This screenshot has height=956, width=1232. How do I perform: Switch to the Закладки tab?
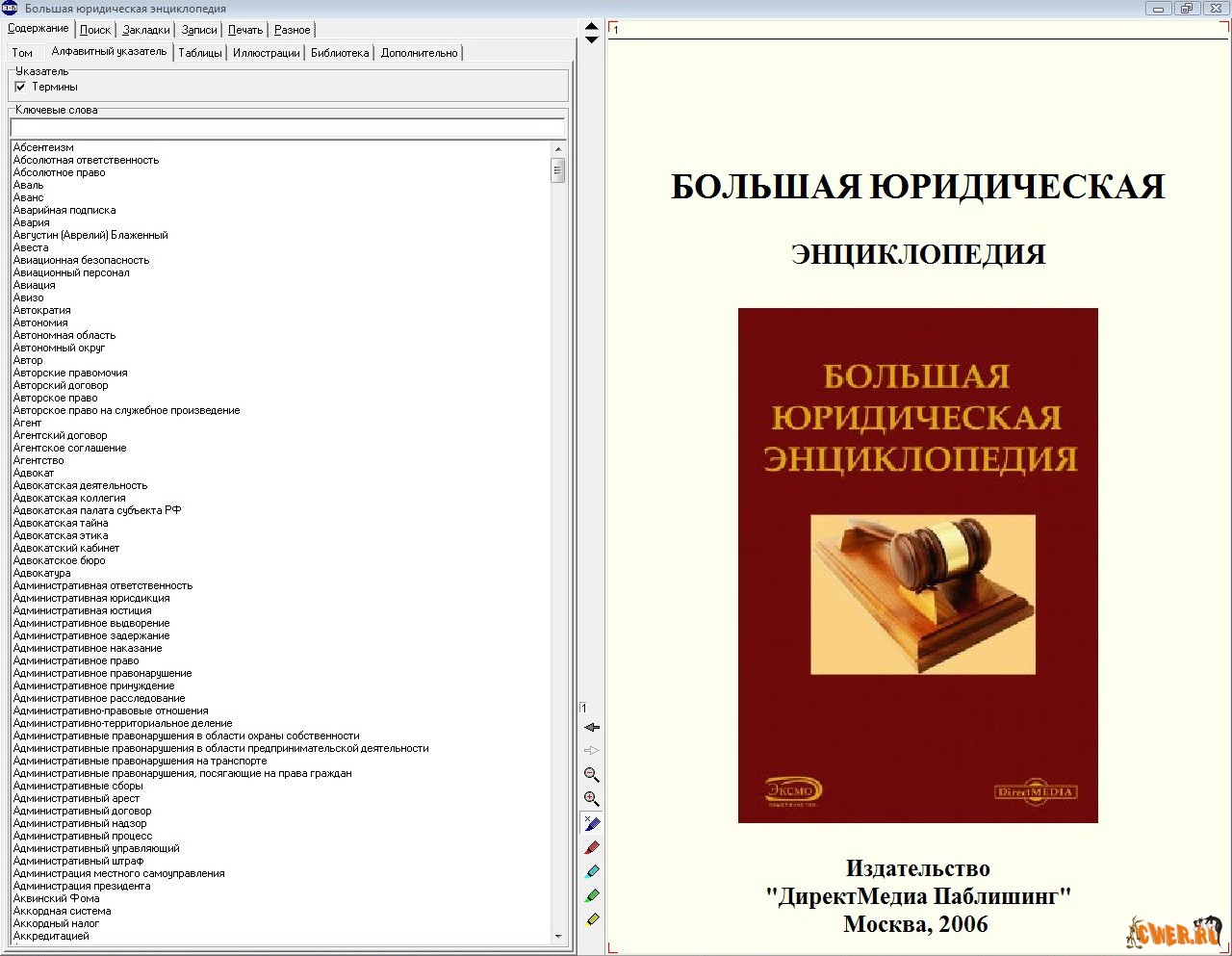[146, 30]
